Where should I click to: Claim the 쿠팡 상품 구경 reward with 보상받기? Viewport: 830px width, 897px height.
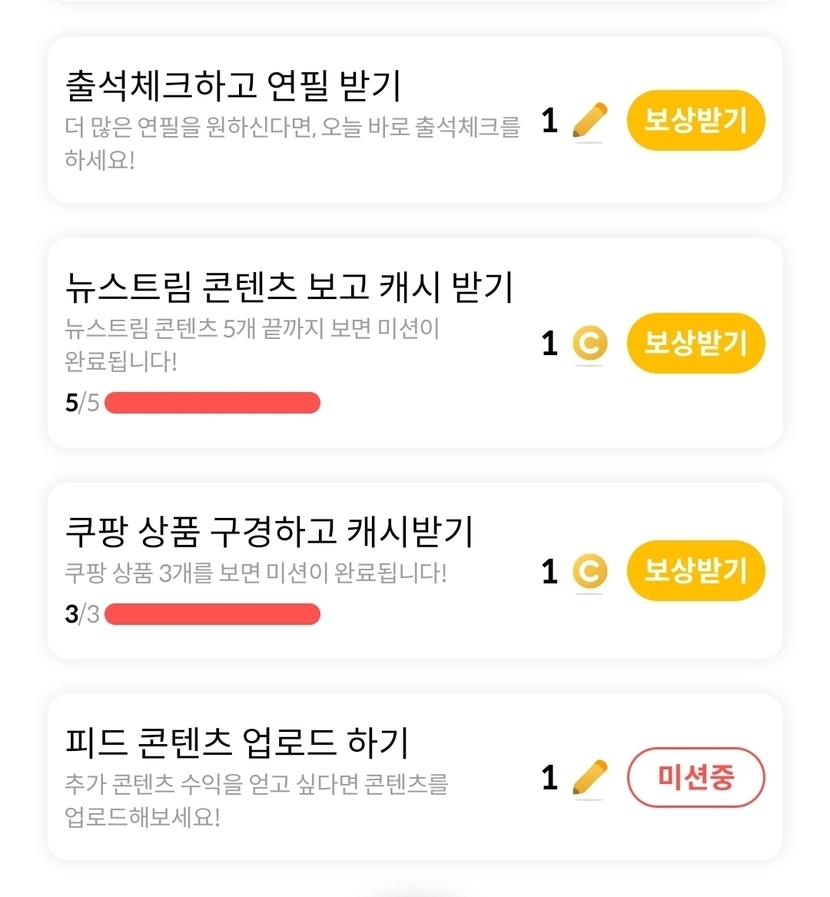tap(695, 571)
